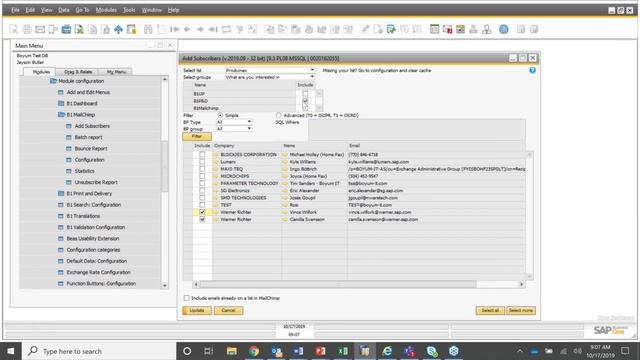This screenshot has width=640, height=360.
Task: Open Print Preview from the toolbar
Action: (x=14, y=29)
